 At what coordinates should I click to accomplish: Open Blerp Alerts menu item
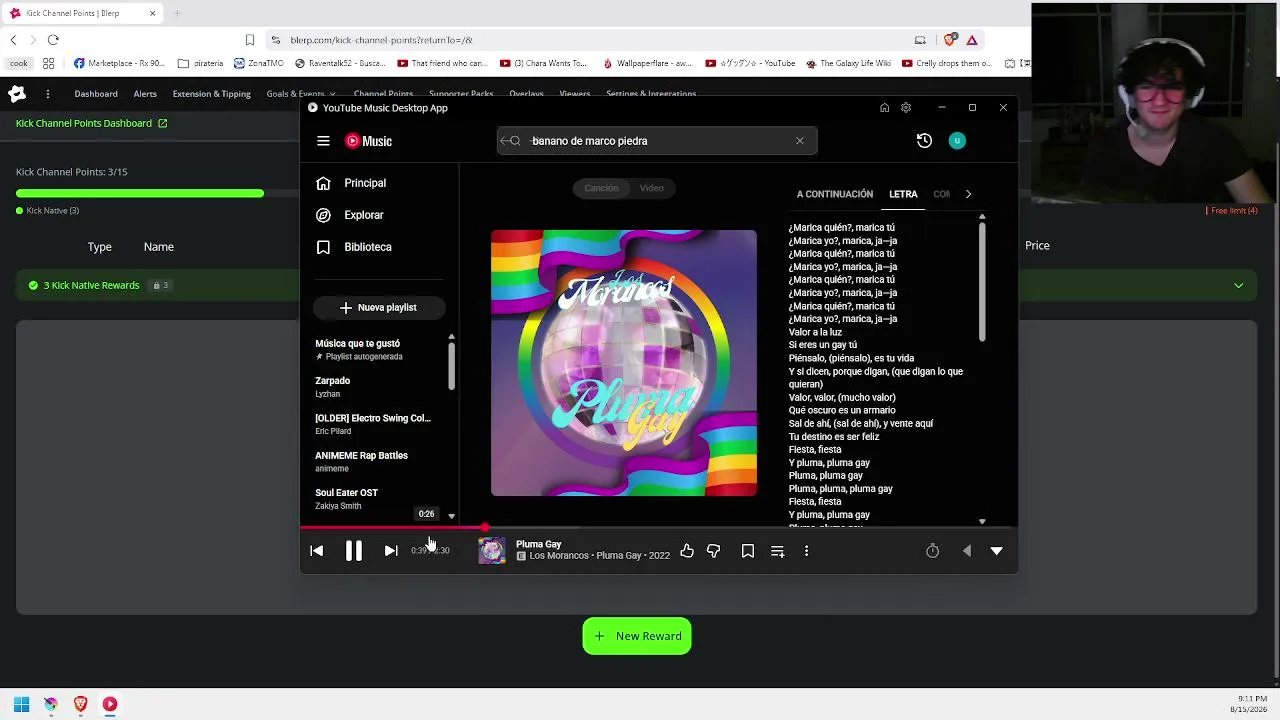pyautogui.click(x=145, y=94)
